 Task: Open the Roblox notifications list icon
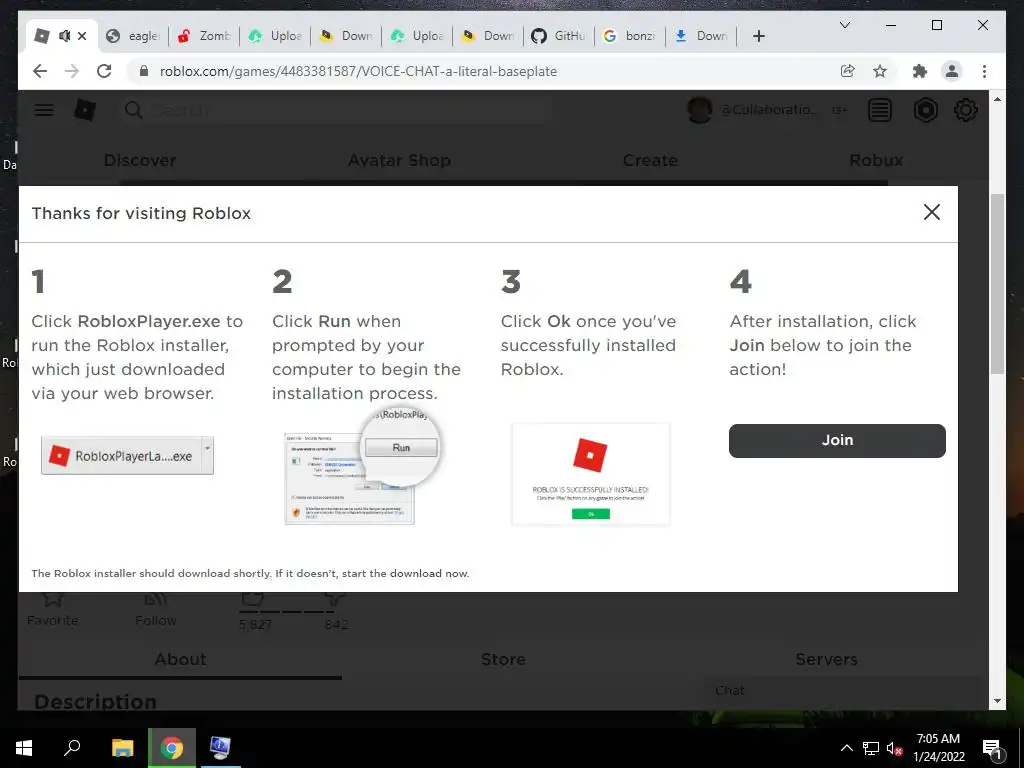pos(880,110)
